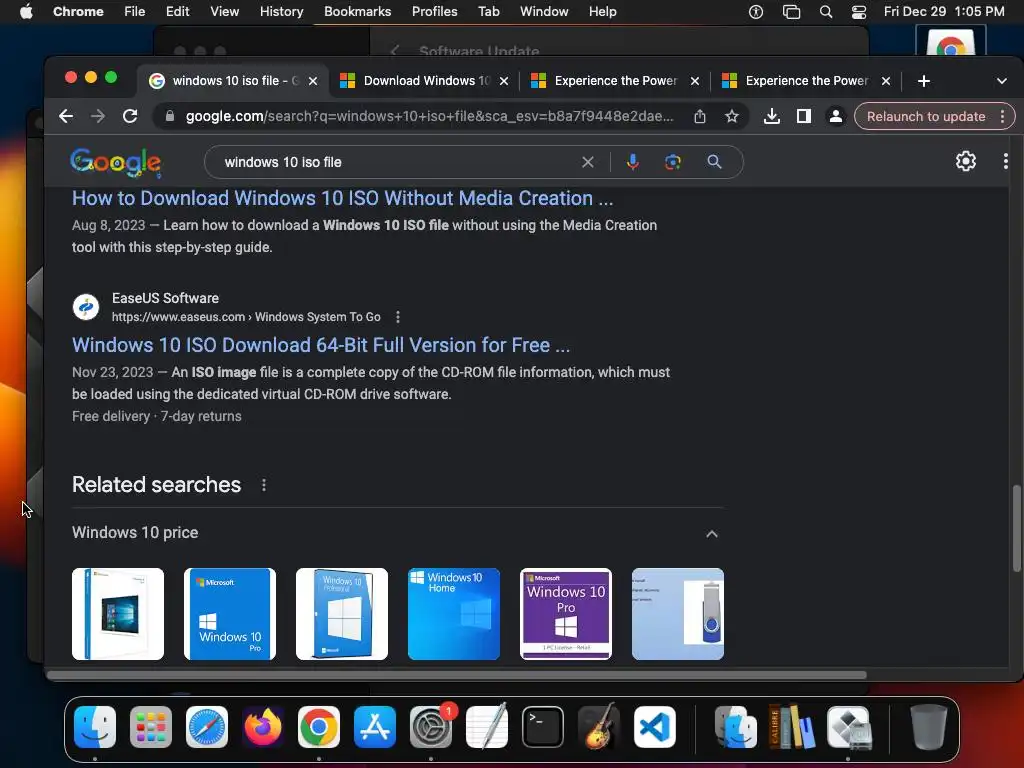Launch Terminal from the Dock

point(543,727)
